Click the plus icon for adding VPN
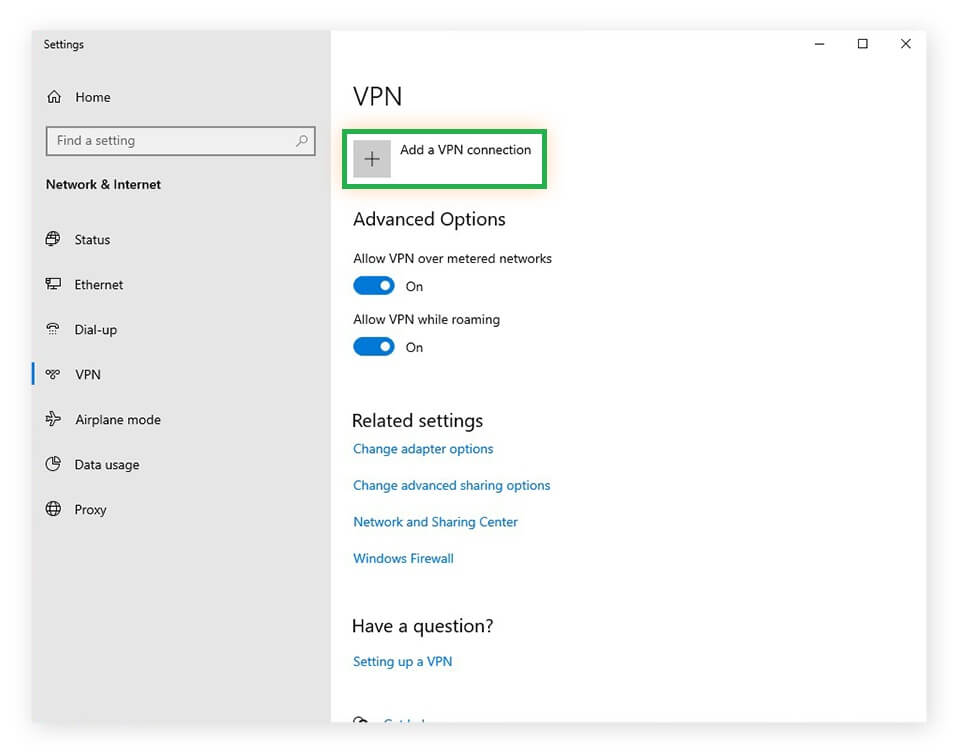This screenshot has height=752, width=960. point(371,158)
